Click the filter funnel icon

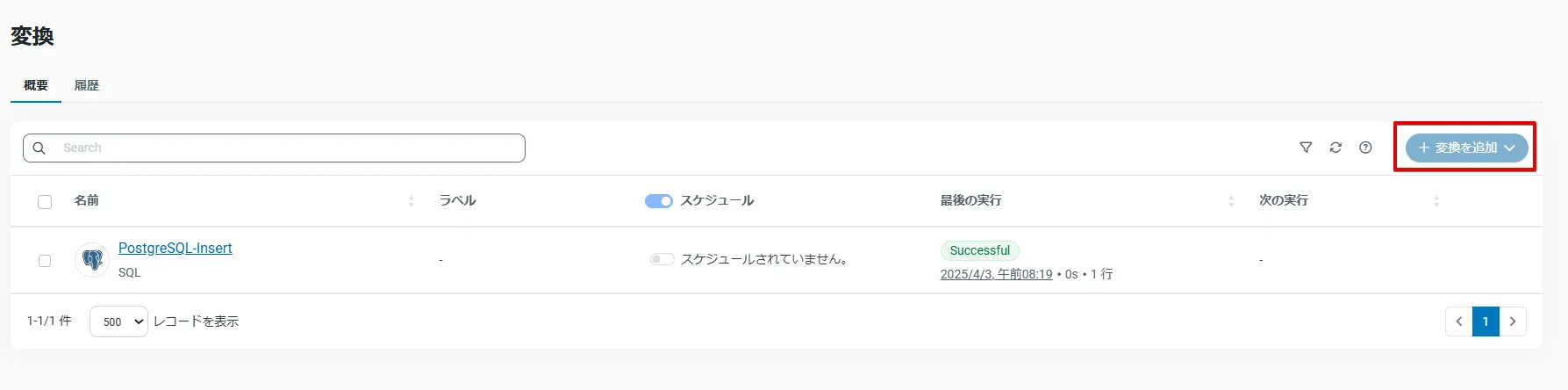point(1306,148)
